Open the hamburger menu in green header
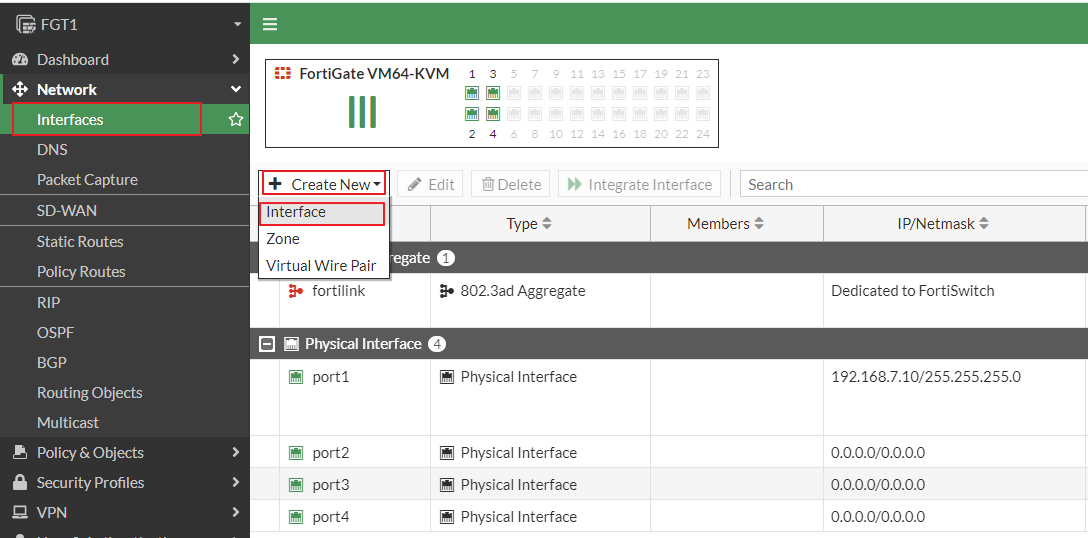Image resolution: width=1088 pixels, height=538 pixels. pyautogui.click(x=270, y=24)
